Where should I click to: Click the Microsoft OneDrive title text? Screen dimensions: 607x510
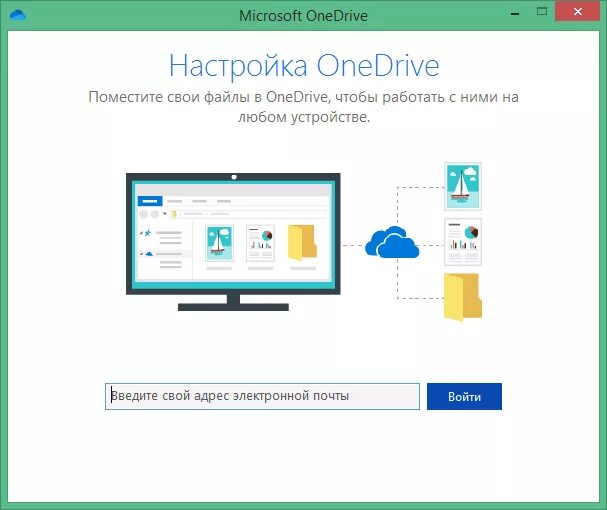click(x=304, y=16)
